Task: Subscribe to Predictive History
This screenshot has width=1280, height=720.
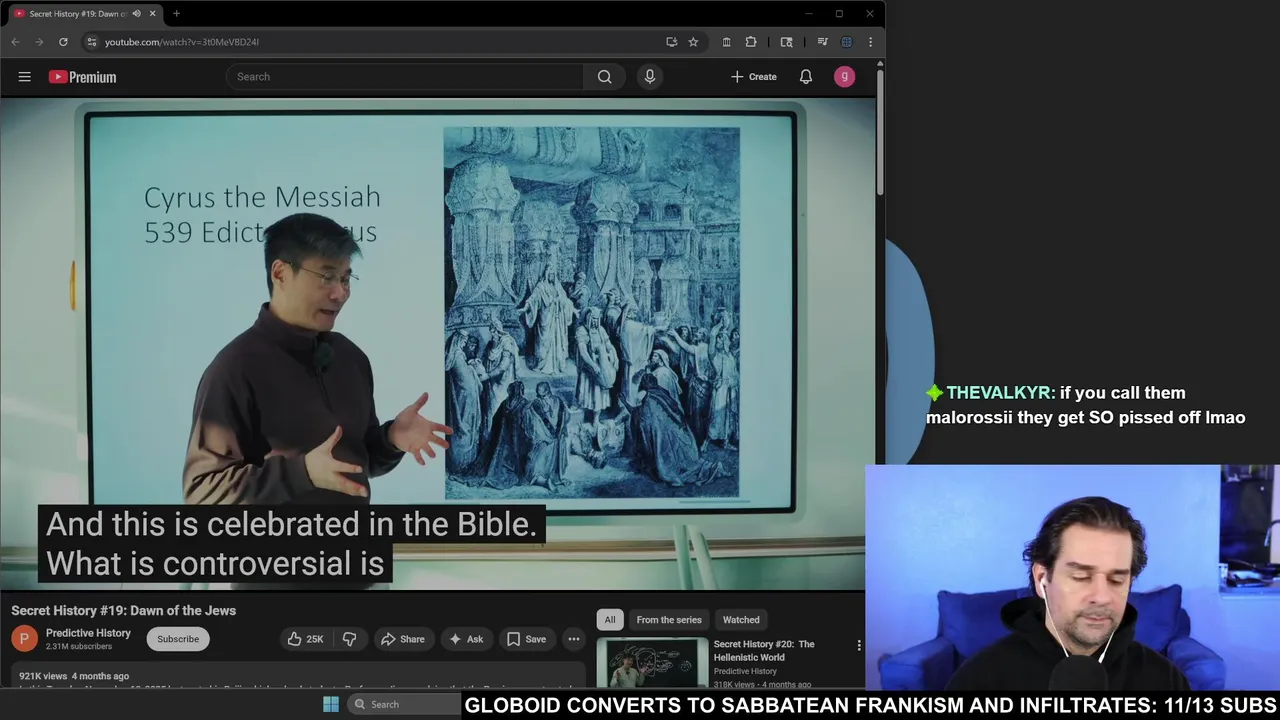Action: pyautogui.click(x=178, y=639)
